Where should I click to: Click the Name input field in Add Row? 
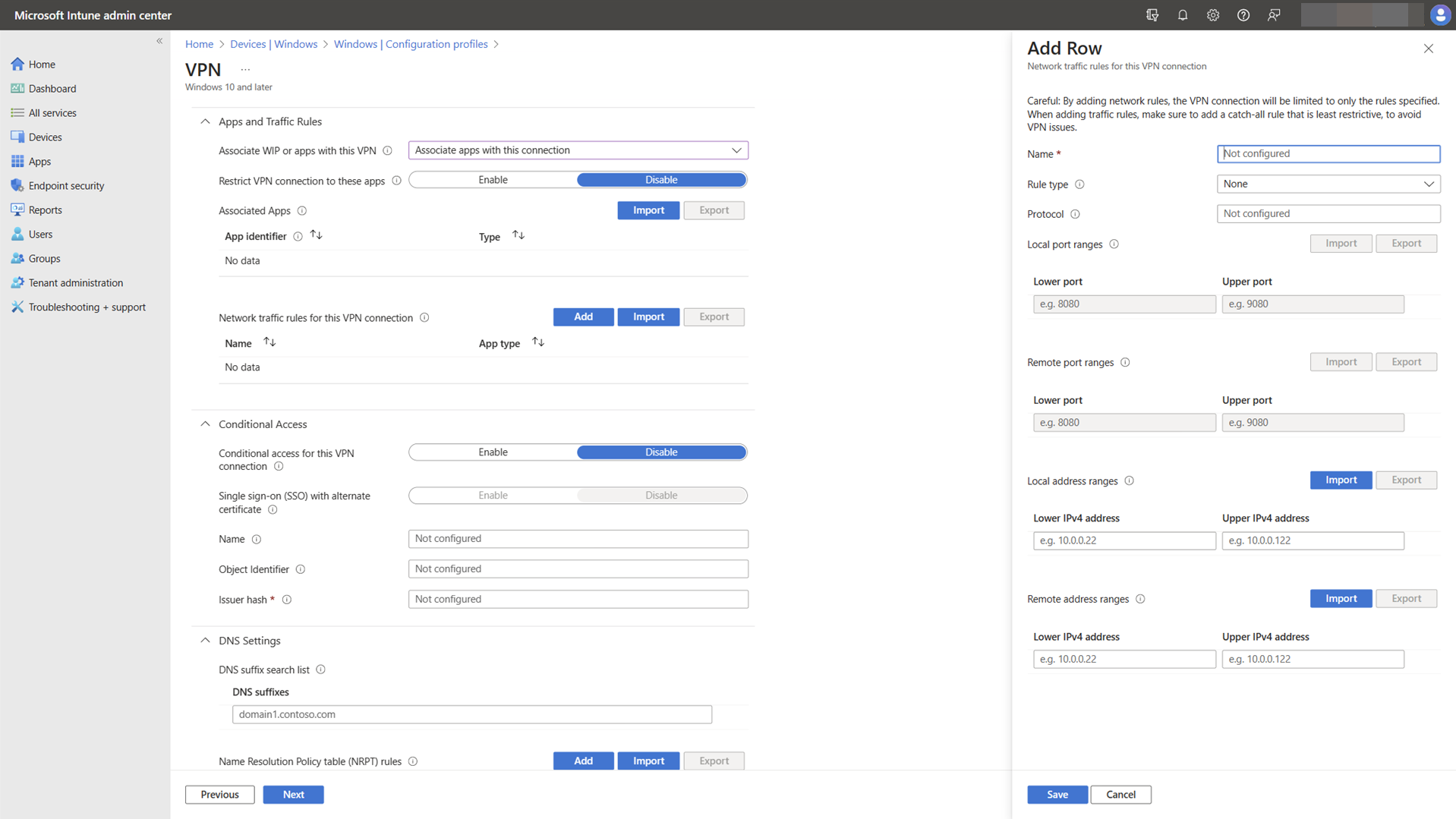click(x=1328, y=153)
